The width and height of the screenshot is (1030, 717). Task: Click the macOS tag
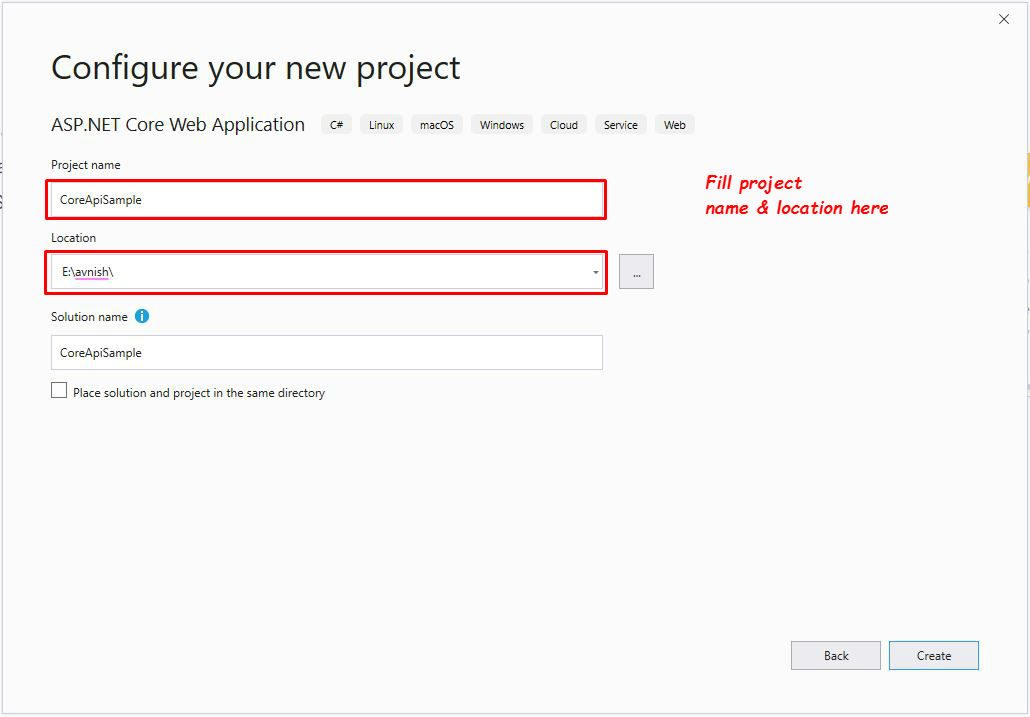(x=437, y=125)
